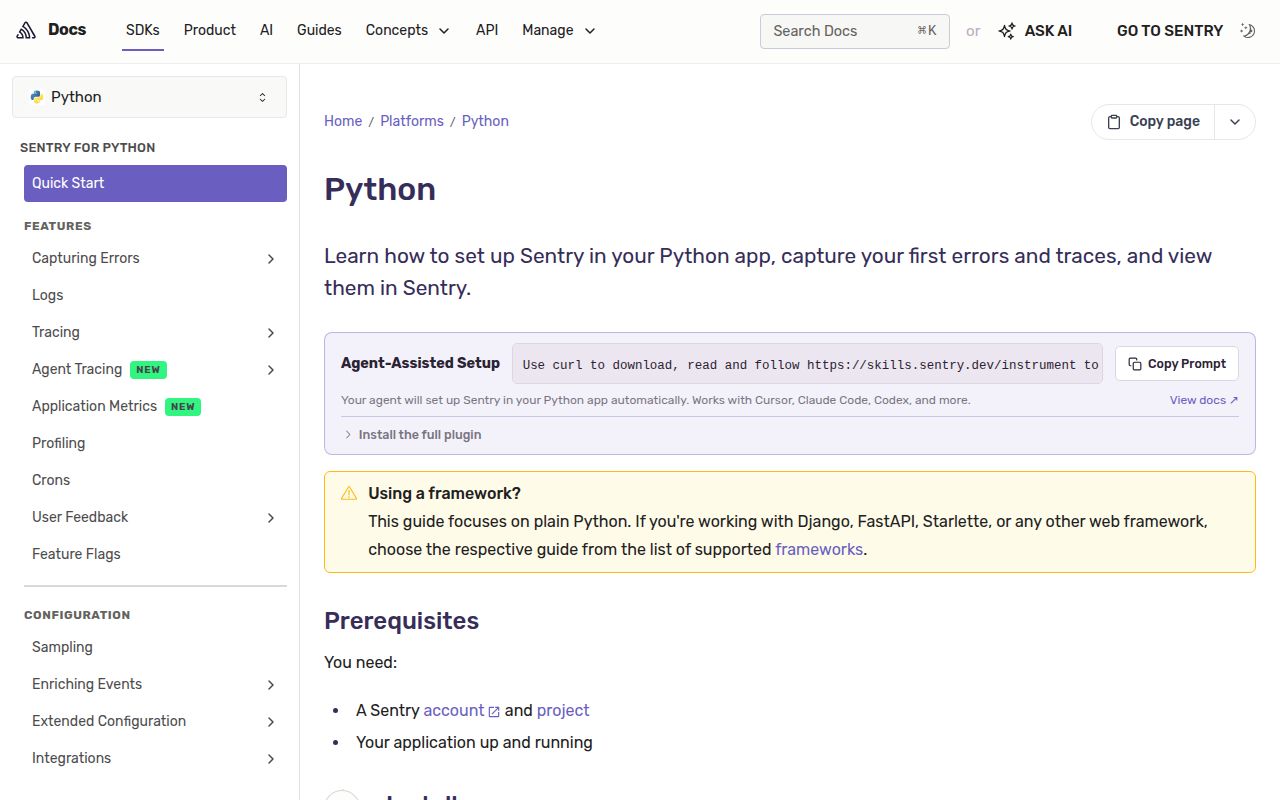1280x800 pixels.
Task: Open the View docs link
Action: (x=1204, y=400)
